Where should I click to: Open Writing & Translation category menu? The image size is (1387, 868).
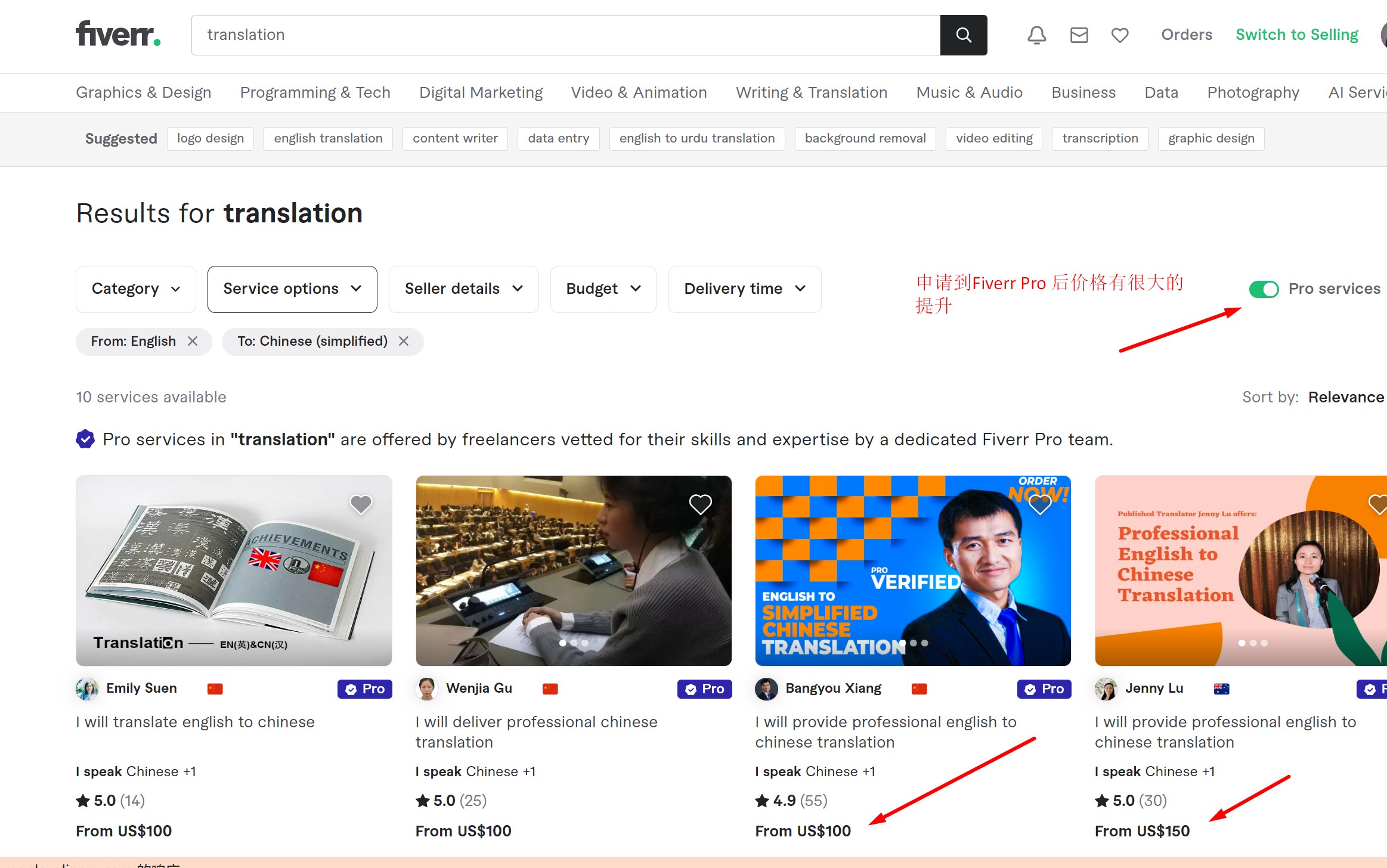coord(811,92)
